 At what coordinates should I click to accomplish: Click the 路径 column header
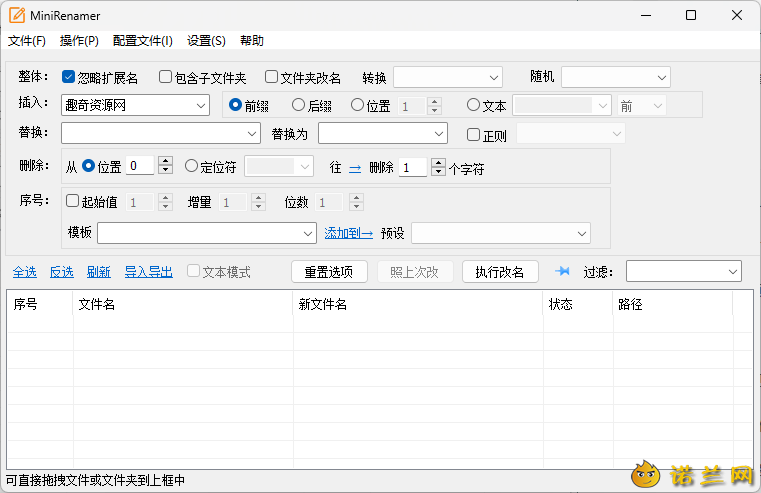pos(673,304)
